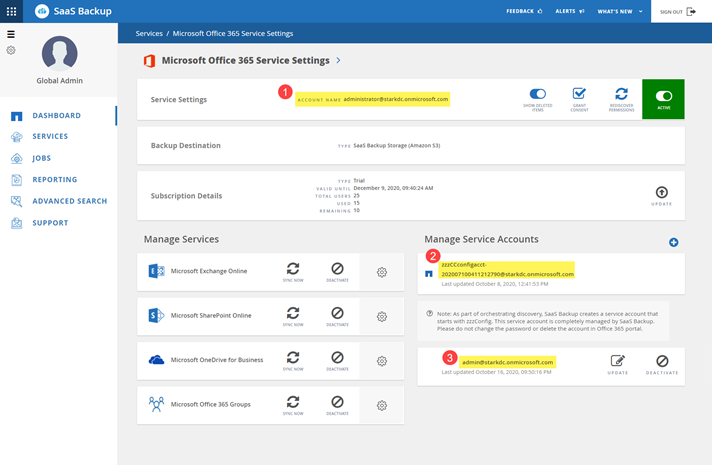Click Services breadcrumb link
This screenshot has height=466, width=712.
tap(150, 33)
